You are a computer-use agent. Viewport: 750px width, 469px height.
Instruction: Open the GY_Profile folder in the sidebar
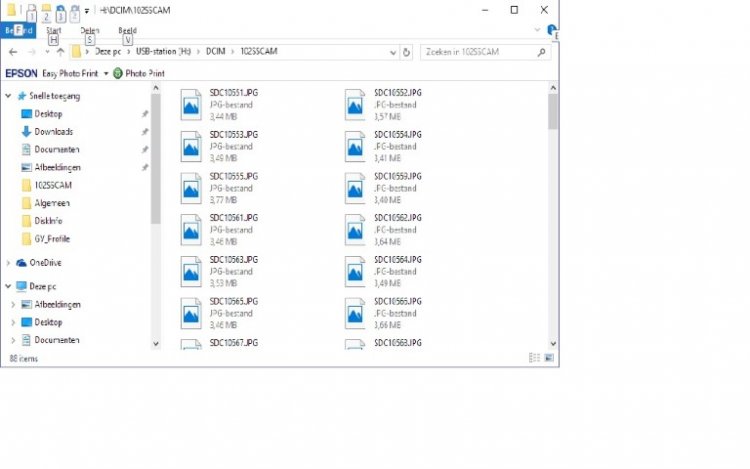(52, 239)
